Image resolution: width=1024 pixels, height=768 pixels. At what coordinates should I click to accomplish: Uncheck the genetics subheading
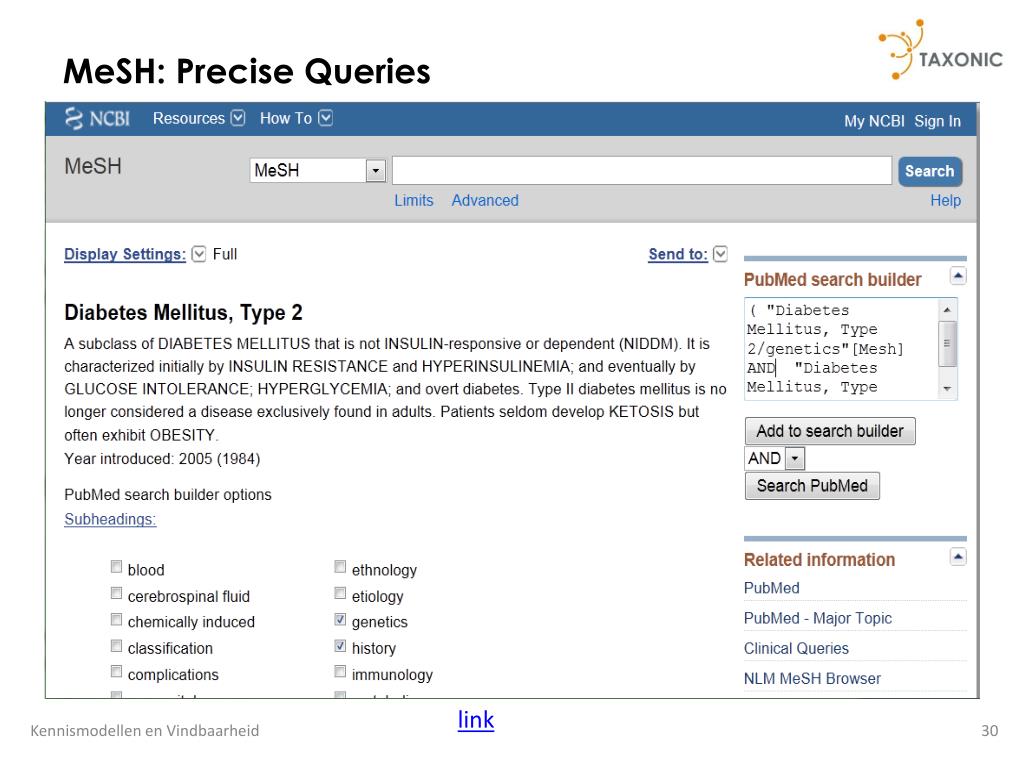click(x=341, y=621)
